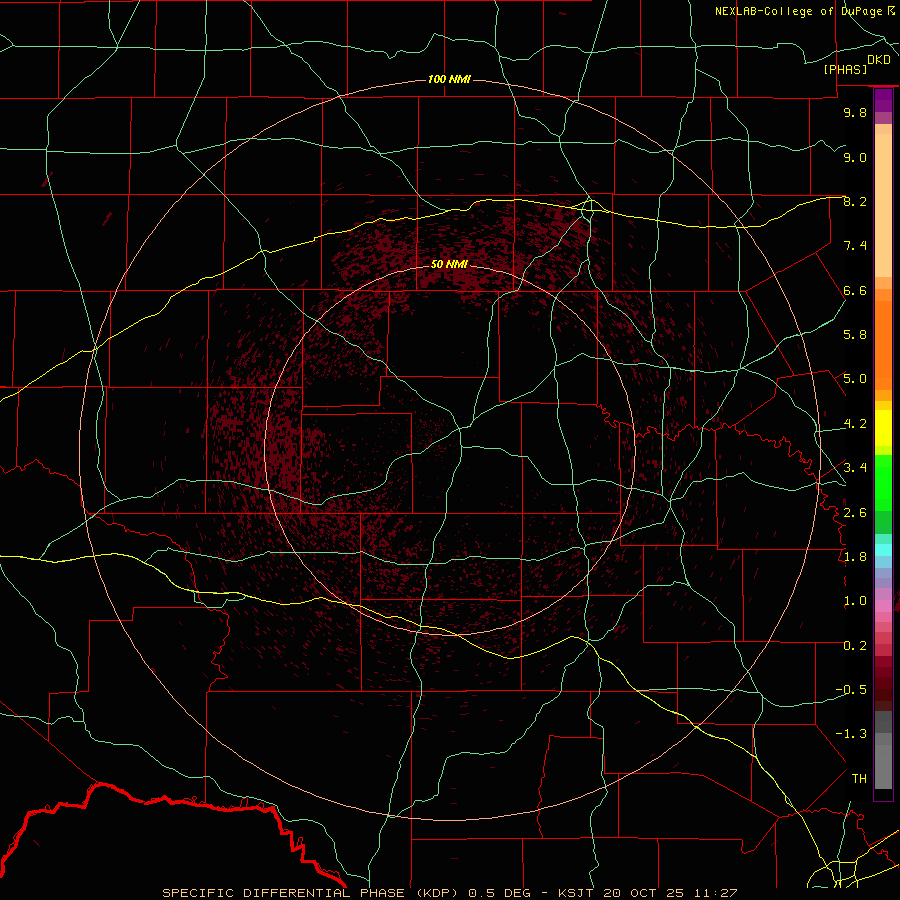Image resolution: width=900 pixels, height=900 pixels.
Task: Pick the yellow segment of the color bar
Action: pos(883,428)
